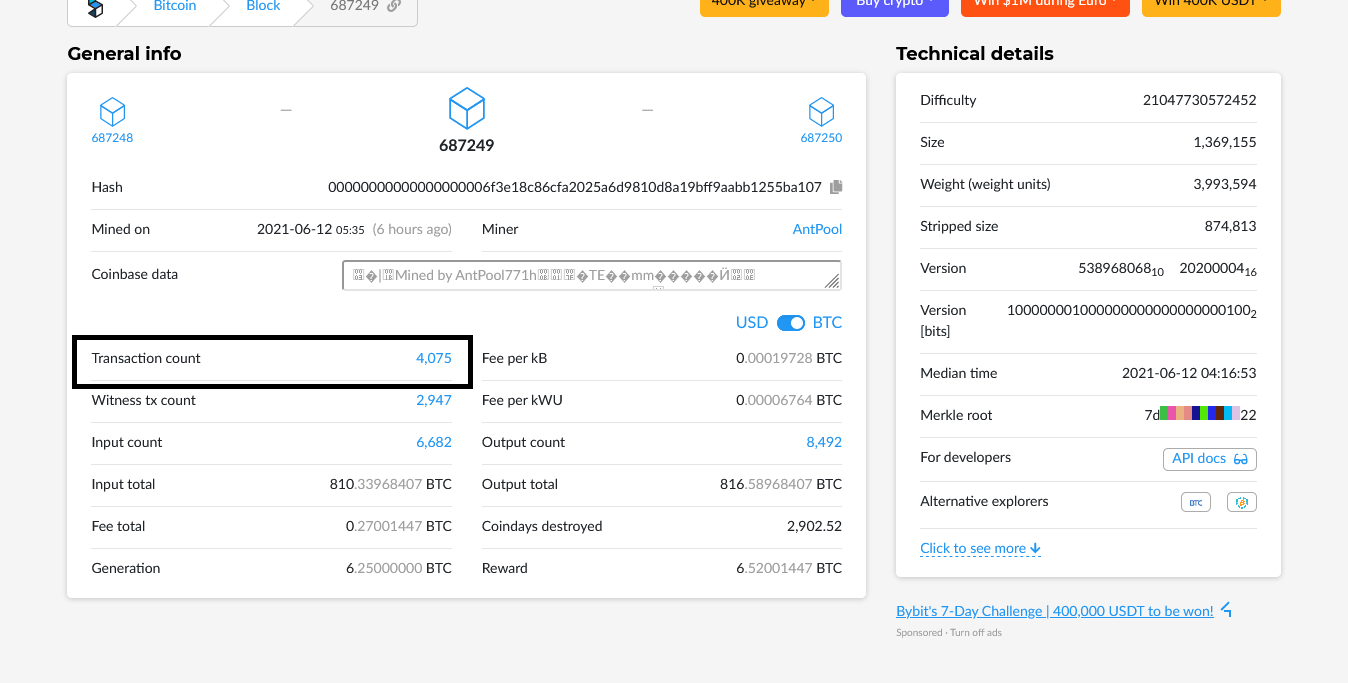Go to next block 687250 cube icon
This screenshot has width=1348, height=683.
click(x=821, y=111)
